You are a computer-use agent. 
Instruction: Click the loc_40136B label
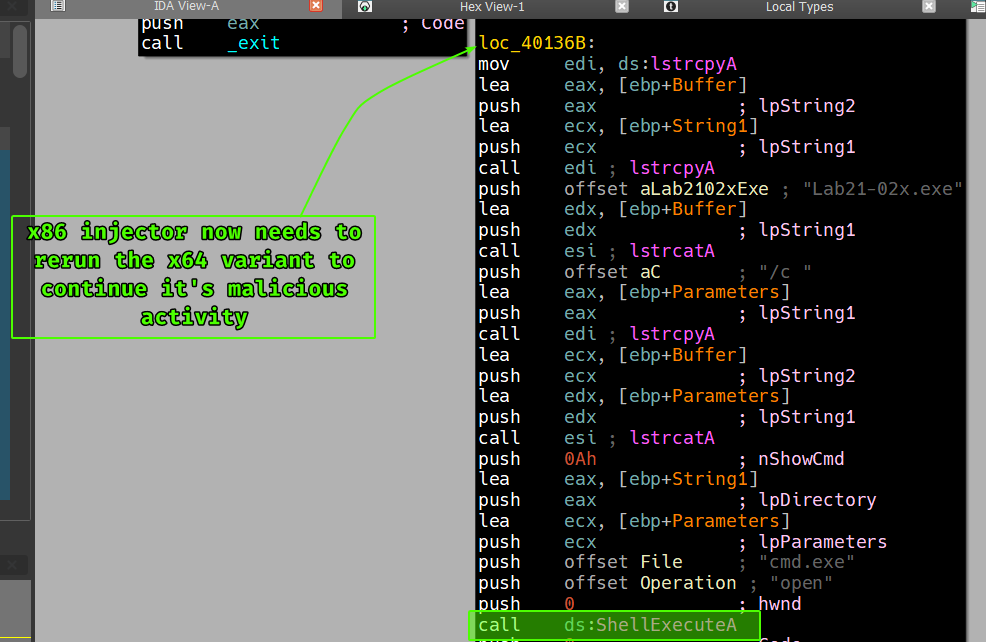click(537, 43)
